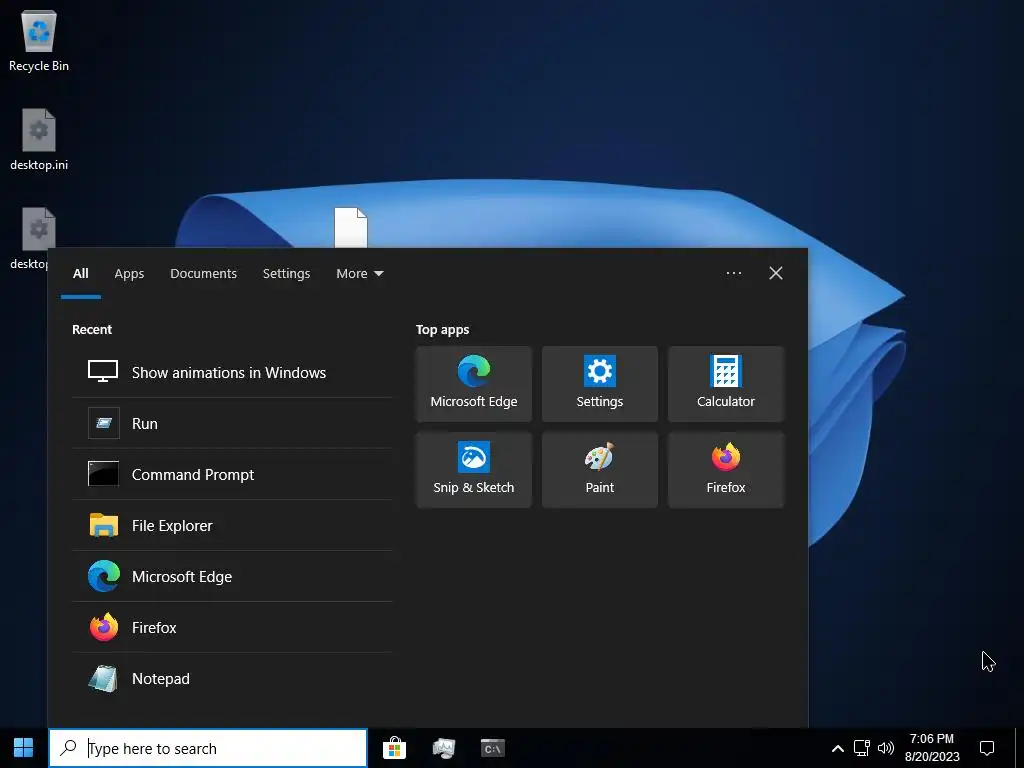Select Recycle Bin on desktop

[x=39, y=40]
